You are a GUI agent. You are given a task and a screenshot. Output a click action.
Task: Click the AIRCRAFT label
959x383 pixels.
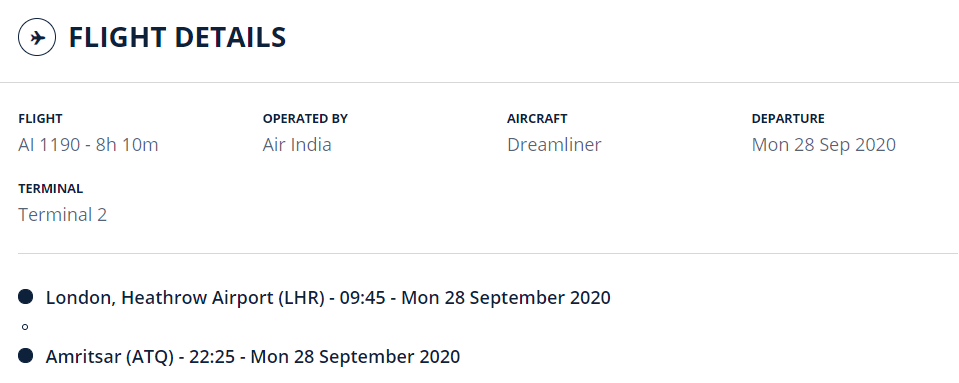537,119
